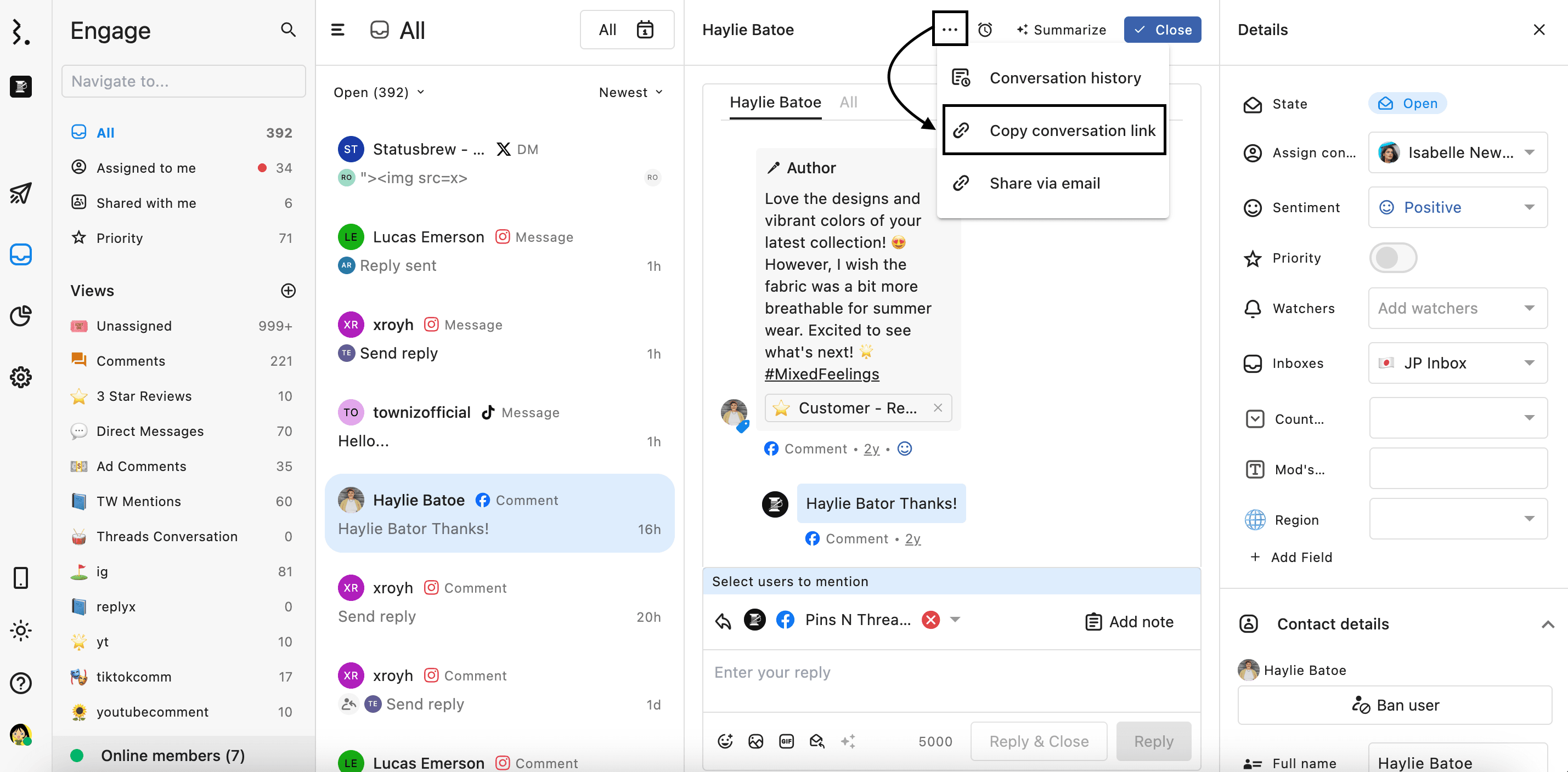This screenshot has width=1568, height=772.
Task: Click the Summarize button
Action: 1061,30
